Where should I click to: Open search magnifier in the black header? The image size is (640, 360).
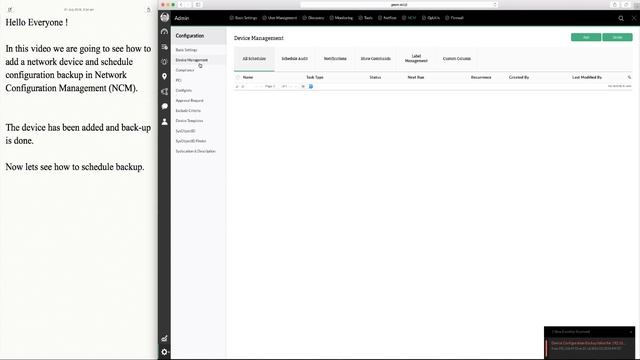click(x=621, y=18)
